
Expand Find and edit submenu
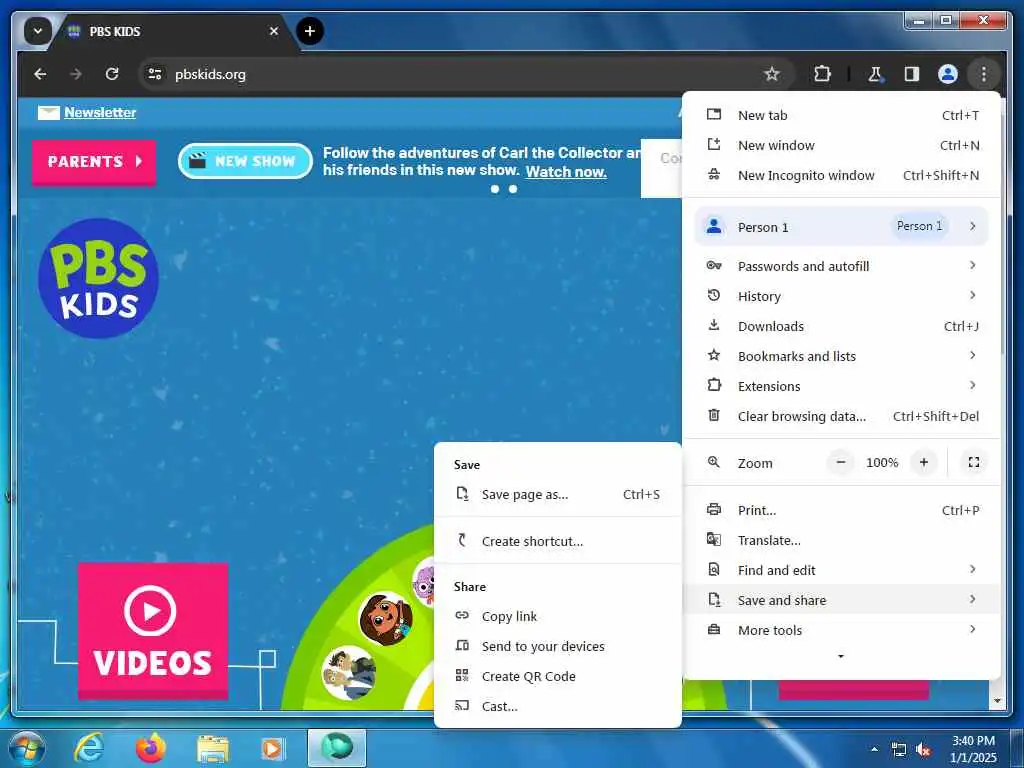tap(841, 570)
